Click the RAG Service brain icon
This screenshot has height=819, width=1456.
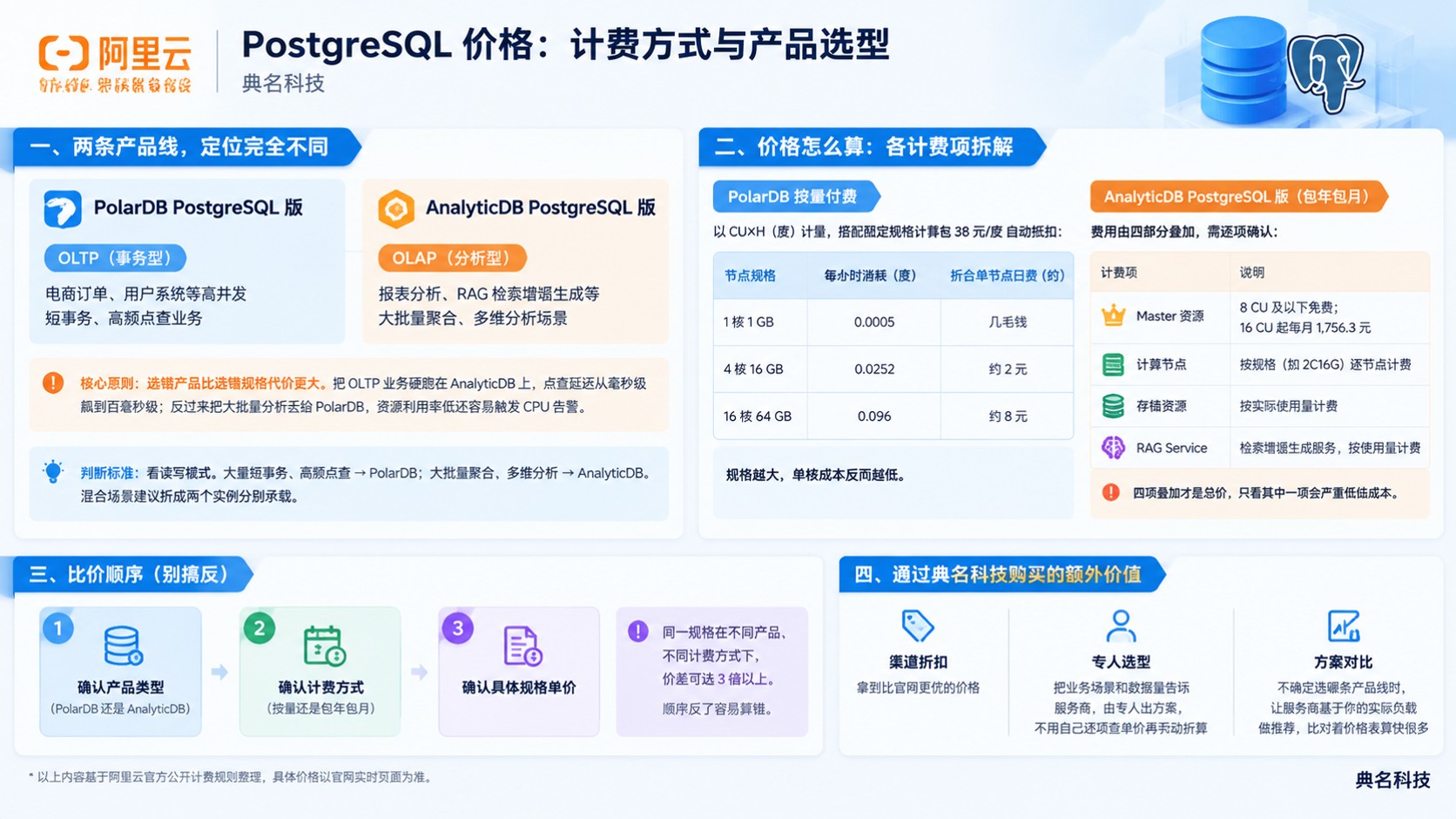(x=1113, y=448)
